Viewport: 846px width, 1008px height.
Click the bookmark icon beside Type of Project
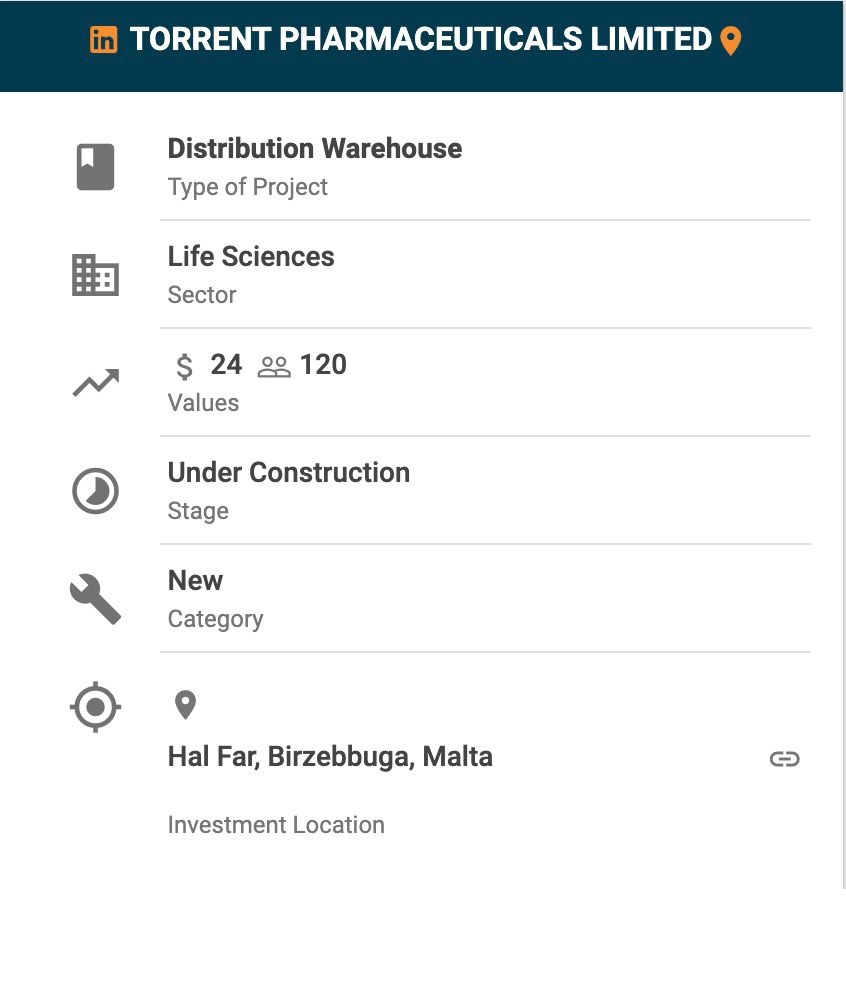coord(96,167)
